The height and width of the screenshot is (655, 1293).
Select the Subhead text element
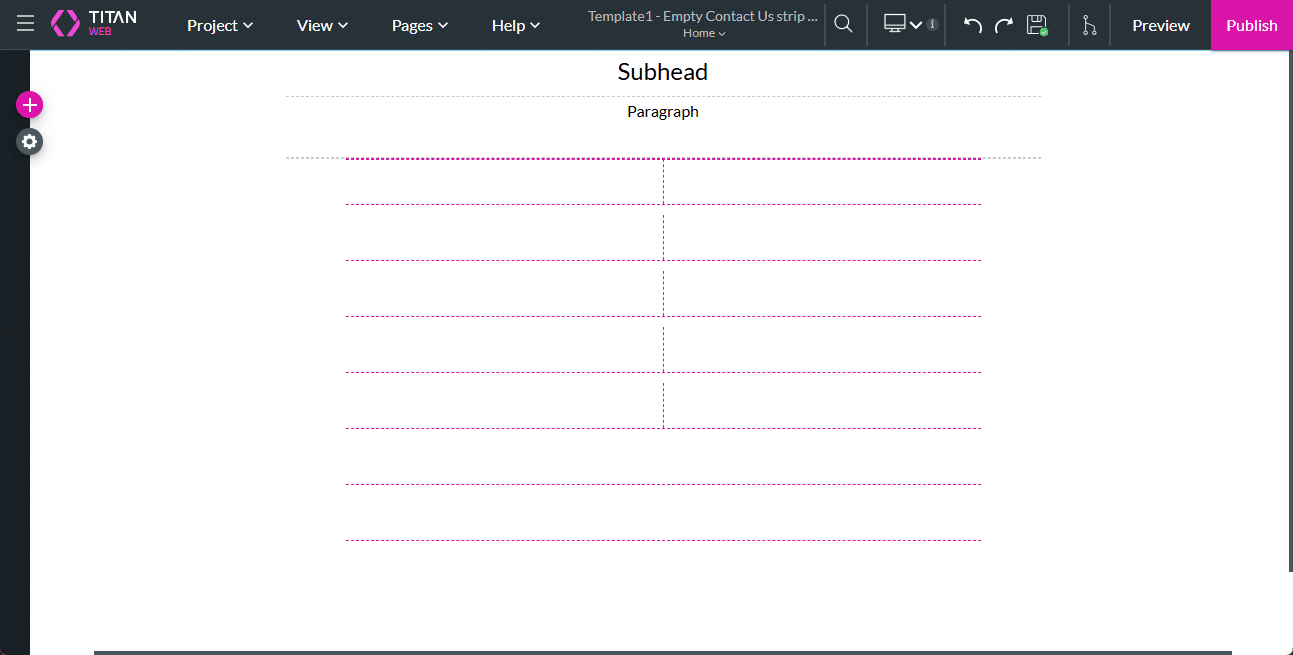(662, 72)
